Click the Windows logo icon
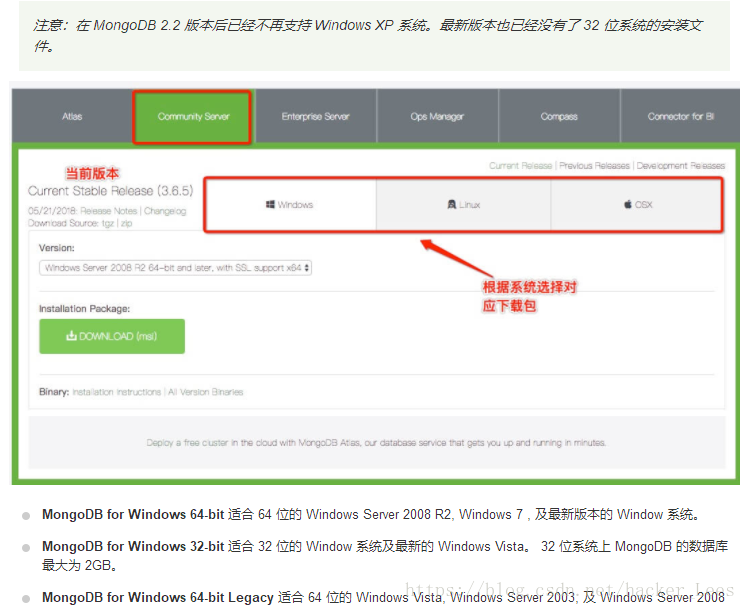This screenshot has width=746, height=610. (270, 205)
